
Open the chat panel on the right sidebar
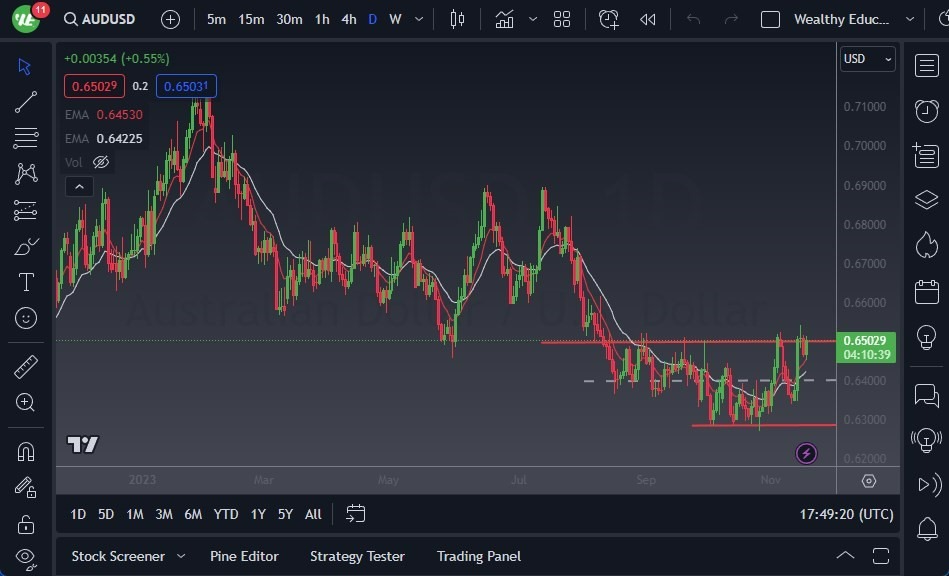pos(925,395)
